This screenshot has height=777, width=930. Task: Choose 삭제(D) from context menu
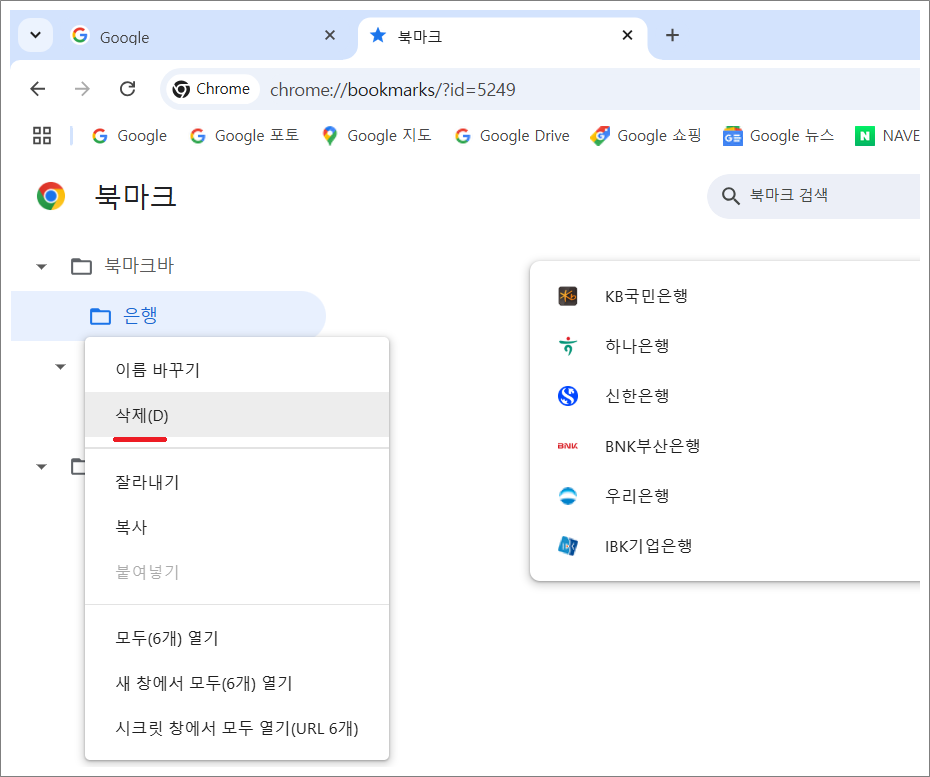coord(237,415)
